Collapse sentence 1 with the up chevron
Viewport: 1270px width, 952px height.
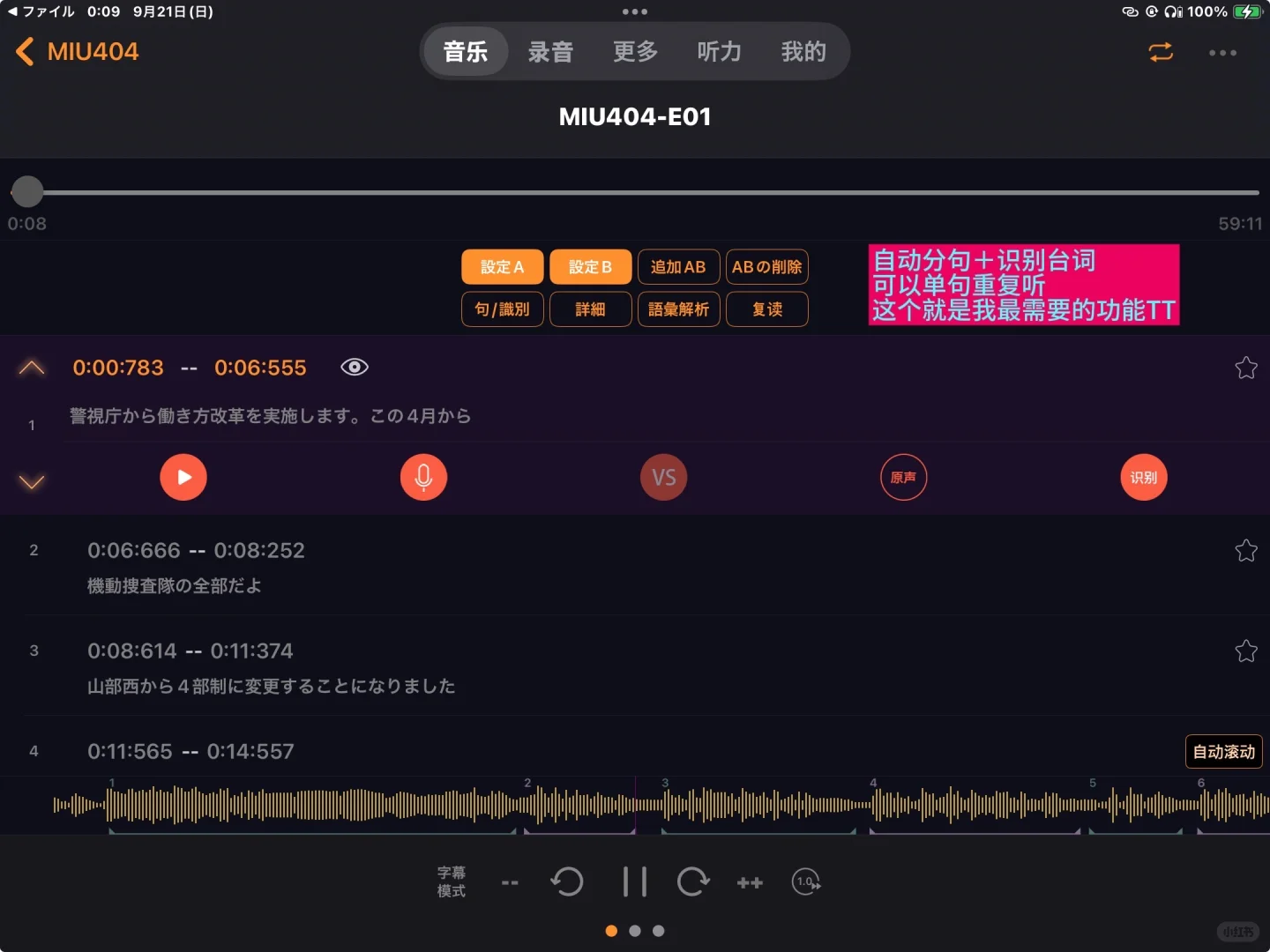coord(32,367)
